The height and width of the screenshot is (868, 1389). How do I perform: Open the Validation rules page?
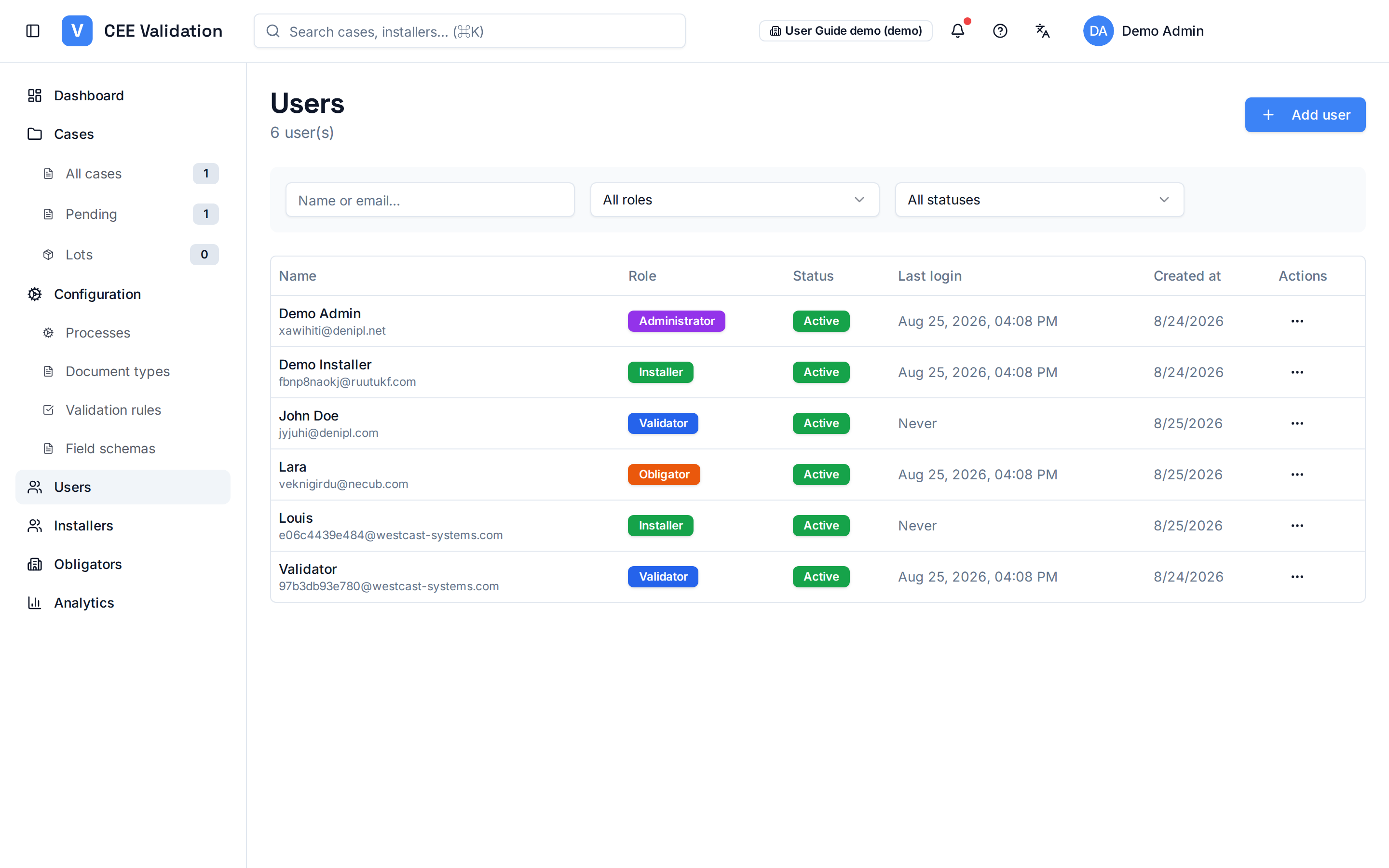(x=123, y=410)
